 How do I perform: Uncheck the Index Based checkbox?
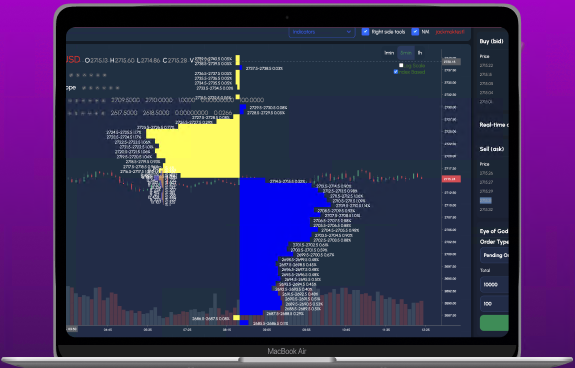pos(396,72)
